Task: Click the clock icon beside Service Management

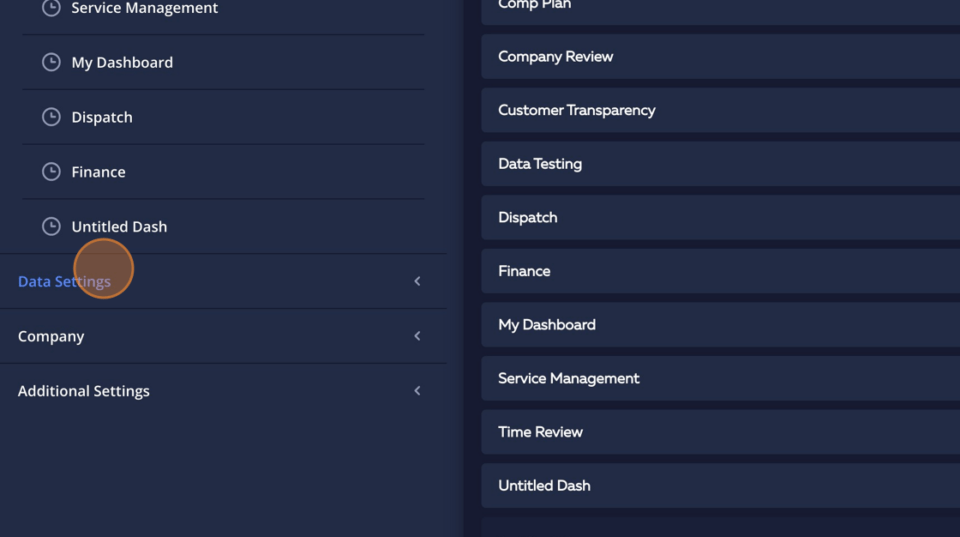Action: click(51, 8)
